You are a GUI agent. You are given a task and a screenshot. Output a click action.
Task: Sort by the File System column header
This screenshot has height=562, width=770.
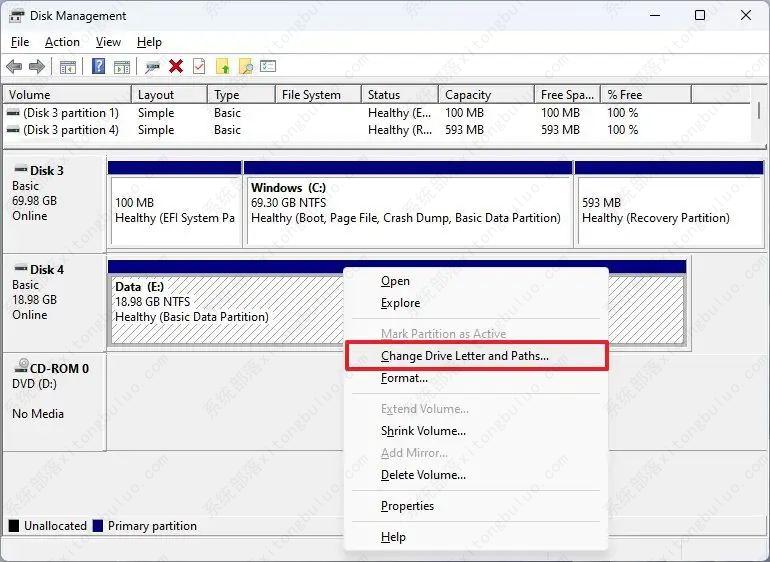311,95
